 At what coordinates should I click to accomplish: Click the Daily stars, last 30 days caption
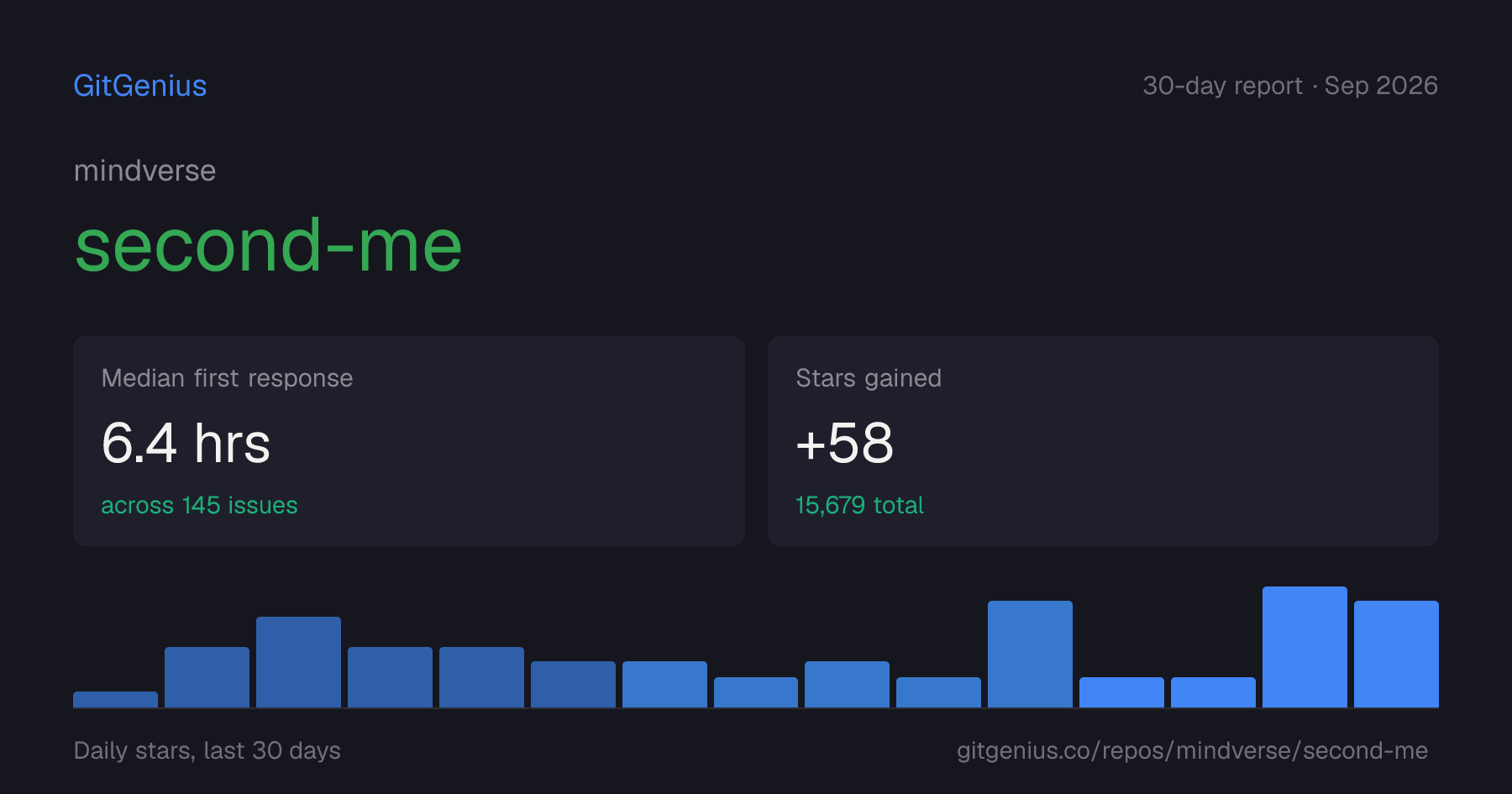(207, 750)
